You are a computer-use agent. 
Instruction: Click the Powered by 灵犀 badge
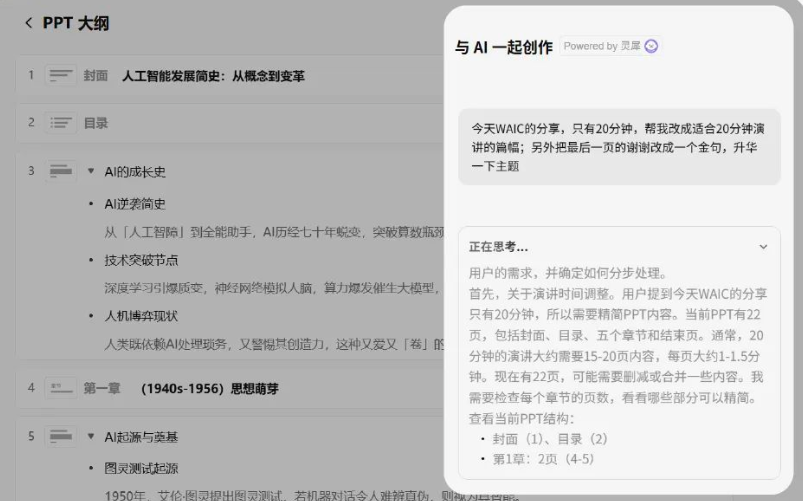610,46
